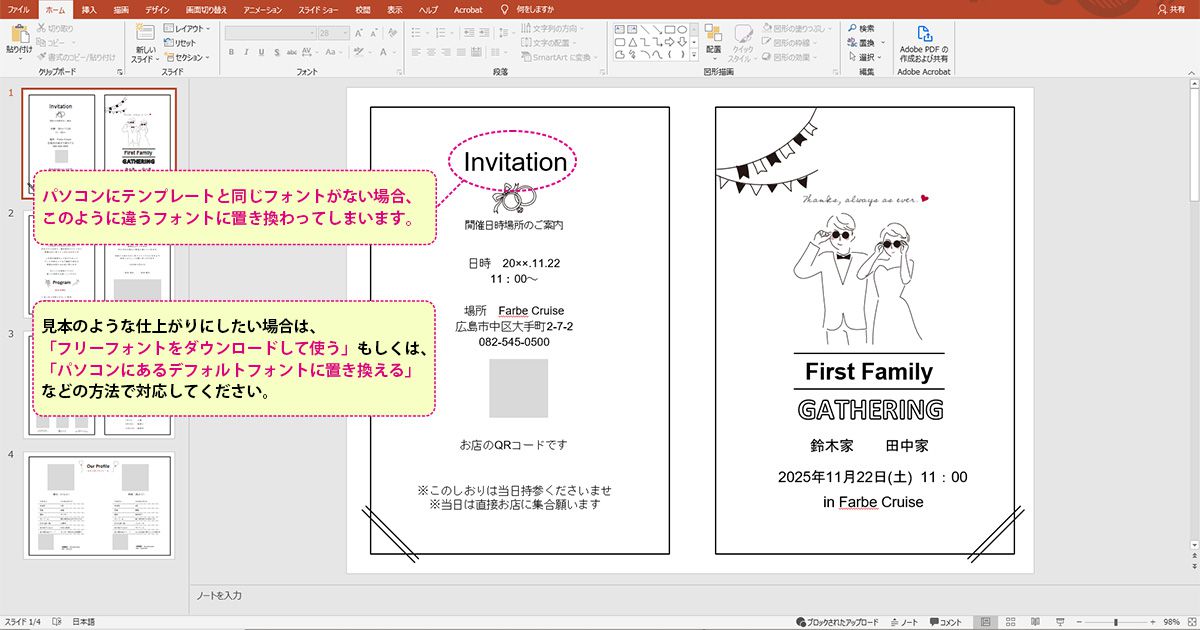Fit slide to current window icon

pyautogui.click(x=1190, y=622)
